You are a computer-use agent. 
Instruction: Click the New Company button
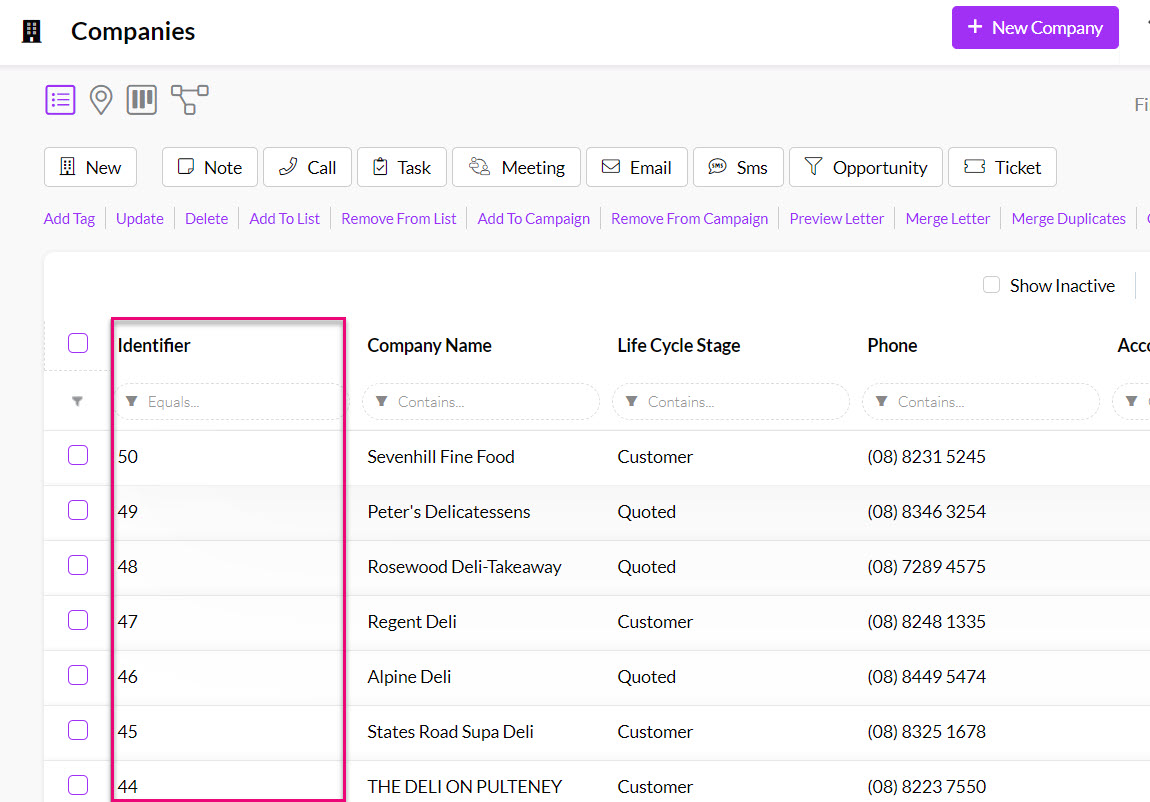click(1035, 28)
